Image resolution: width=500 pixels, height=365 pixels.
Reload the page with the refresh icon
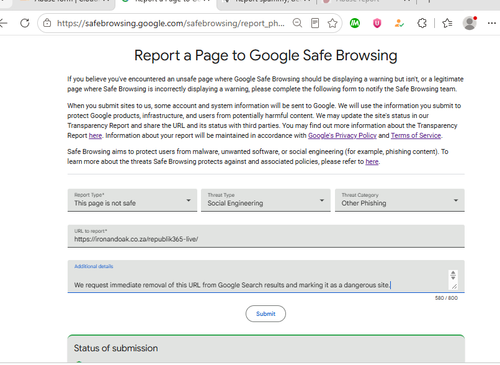(x=25, y=23)
